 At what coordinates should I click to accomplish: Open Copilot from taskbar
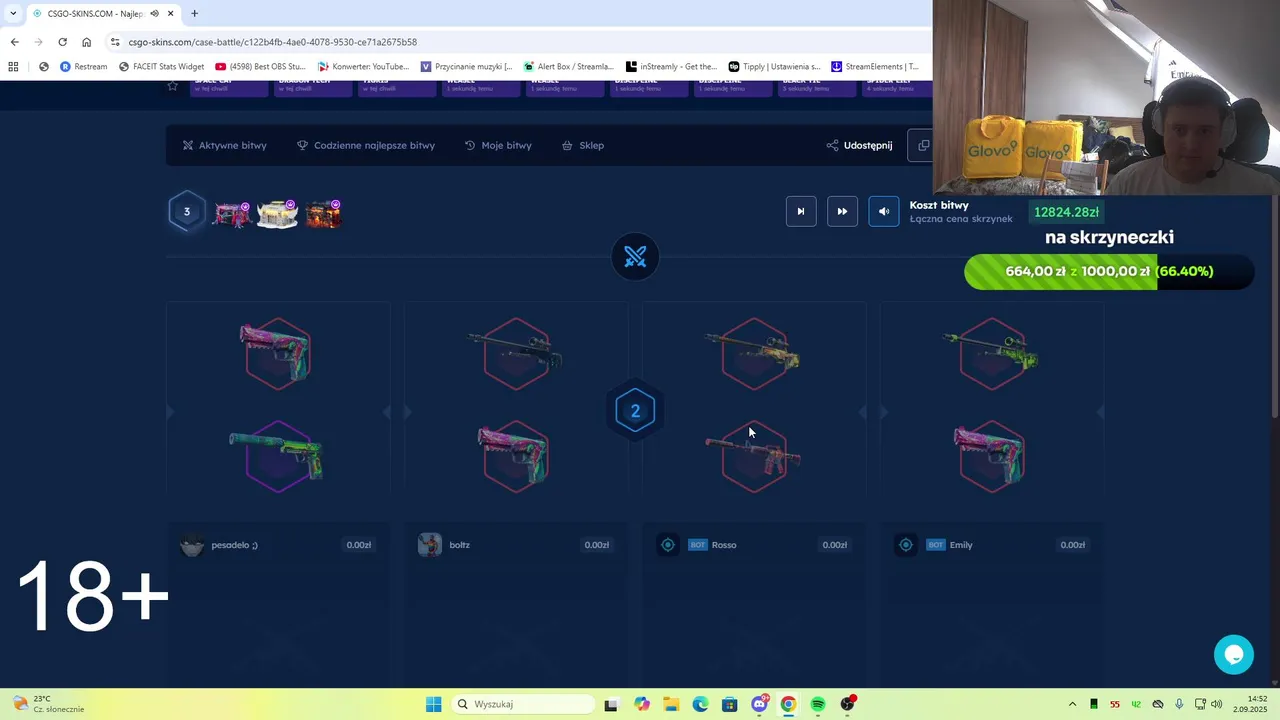pos(641,704)
